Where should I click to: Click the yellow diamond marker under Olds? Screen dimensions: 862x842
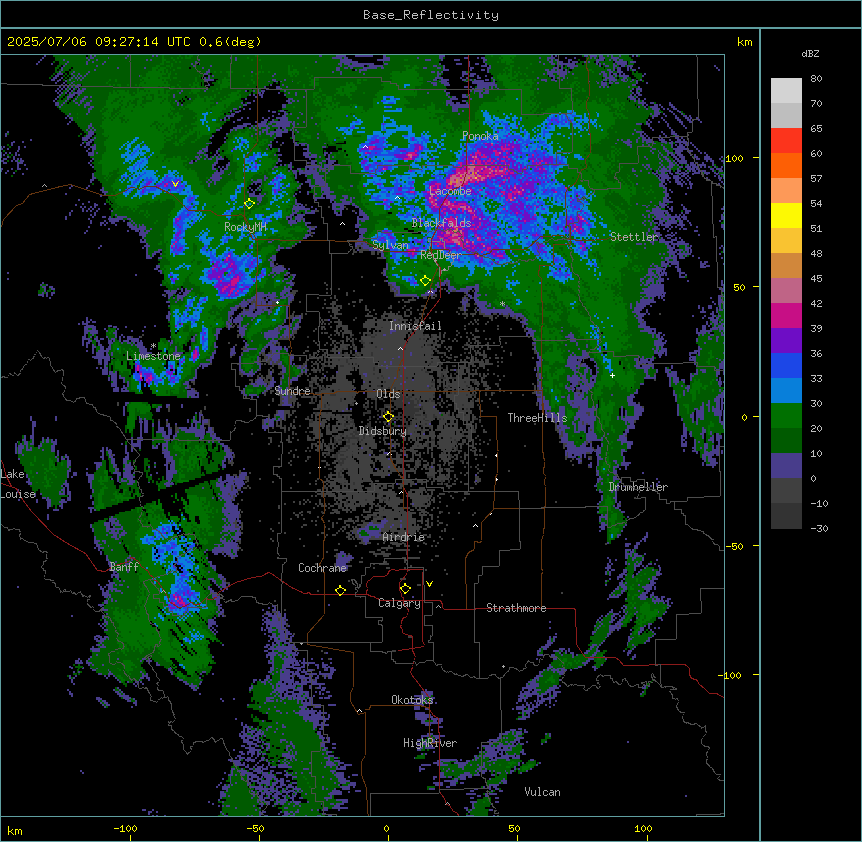click(x=388, y=416)
